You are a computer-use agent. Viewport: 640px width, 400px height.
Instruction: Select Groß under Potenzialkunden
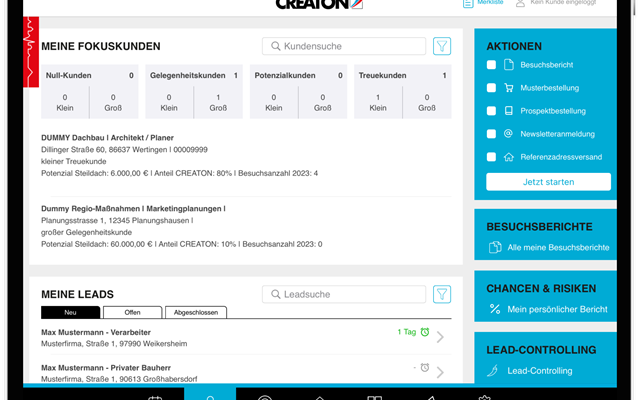323,102
